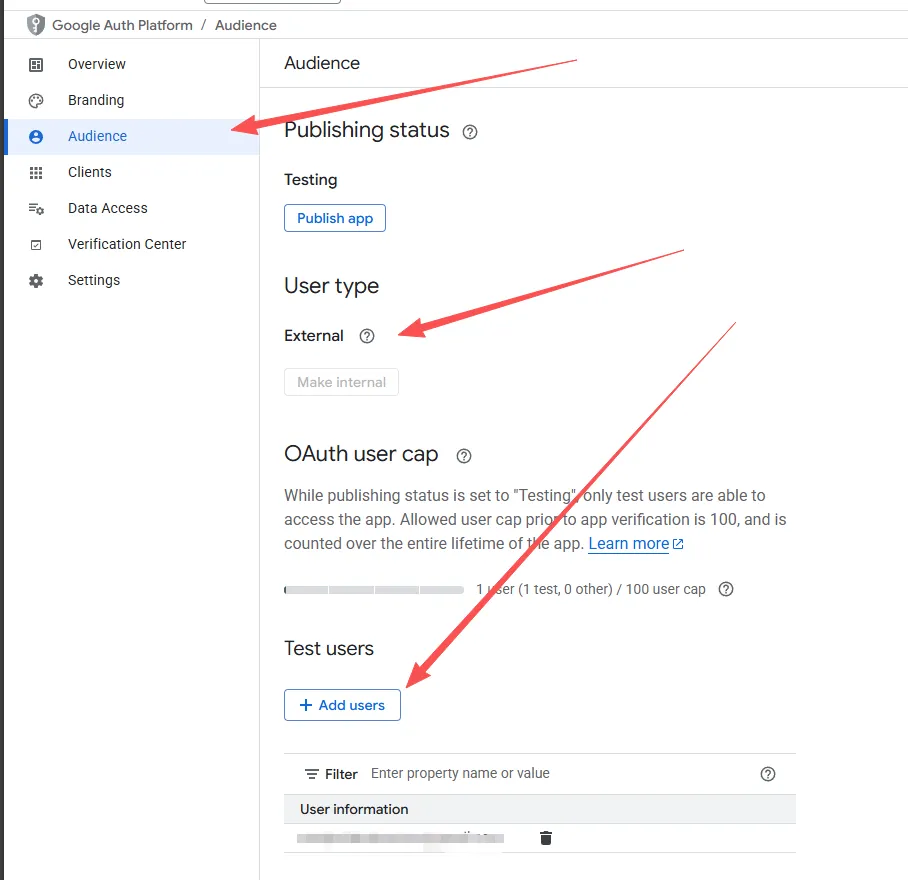This screenshot has height=880, width=908.
Task: Click the User information column header
Action: pos(354,809)
